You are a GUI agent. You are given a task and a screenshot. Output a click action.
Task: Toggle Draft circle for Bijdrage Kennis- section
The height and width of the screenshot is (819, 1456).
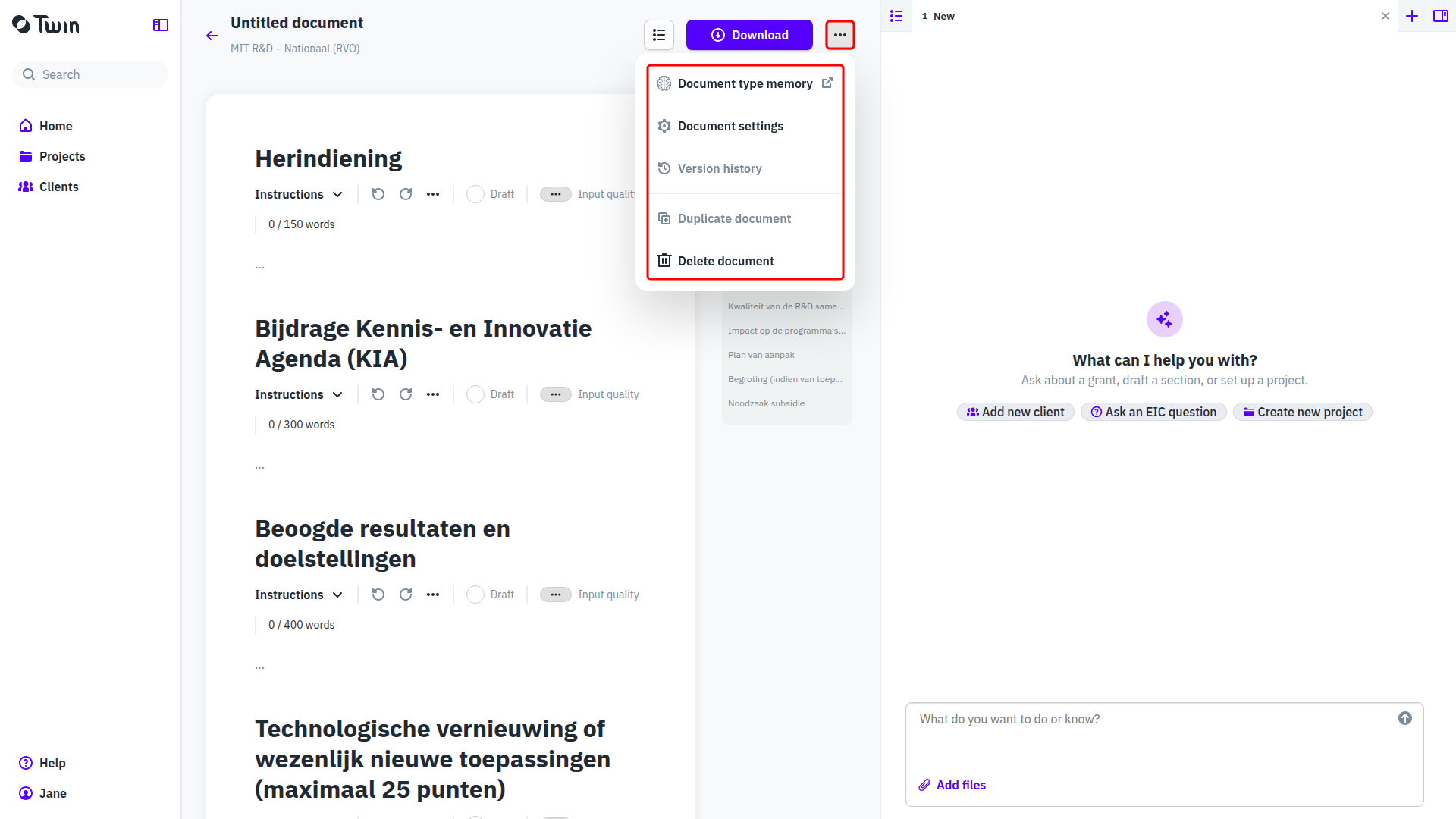tap(475, 394)
